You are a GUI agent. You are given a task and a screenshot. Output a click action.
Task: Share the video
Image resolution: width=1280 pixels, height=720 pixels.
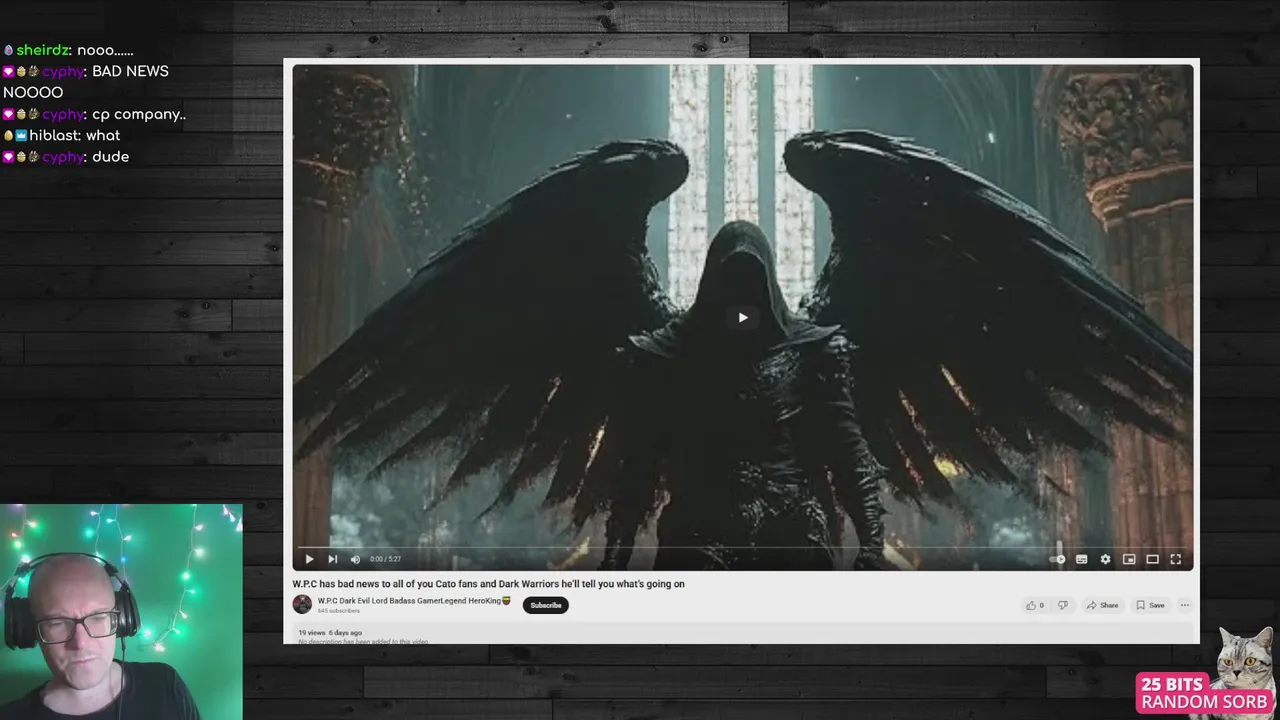click(x=1102, y=605)
